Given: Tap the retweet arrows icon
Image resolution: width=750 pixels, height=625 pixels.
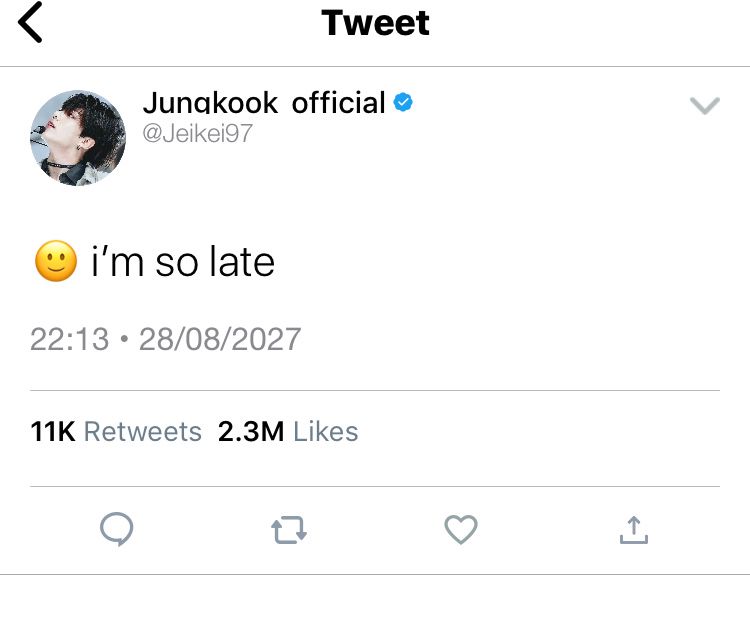Looking at the screenshot, I should (x=289, y=530).
